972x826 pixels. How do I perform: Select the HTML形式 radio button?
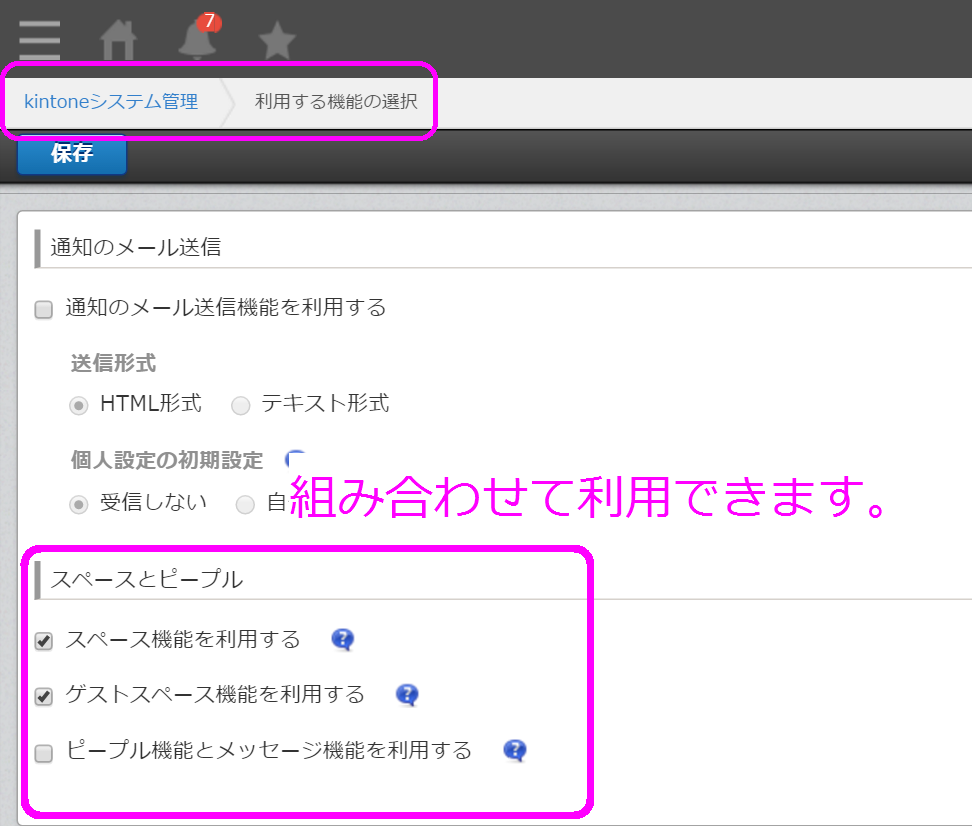click(78, 406)
